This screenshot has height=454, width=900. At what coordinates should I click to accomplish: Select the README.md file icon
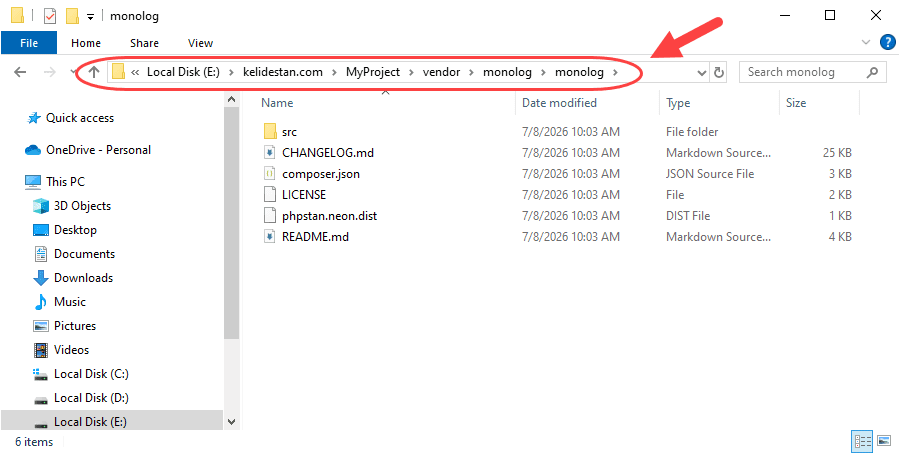point(270,236)
